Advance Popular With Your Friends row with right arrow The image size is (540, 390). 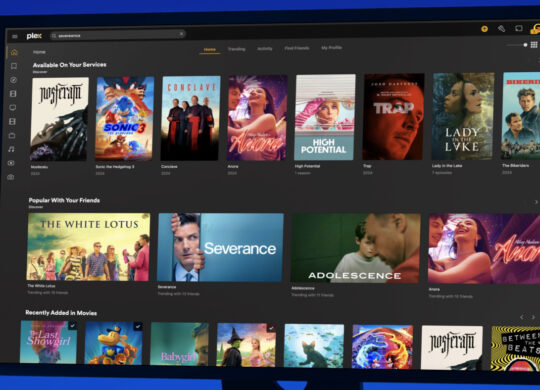[536, 202]
